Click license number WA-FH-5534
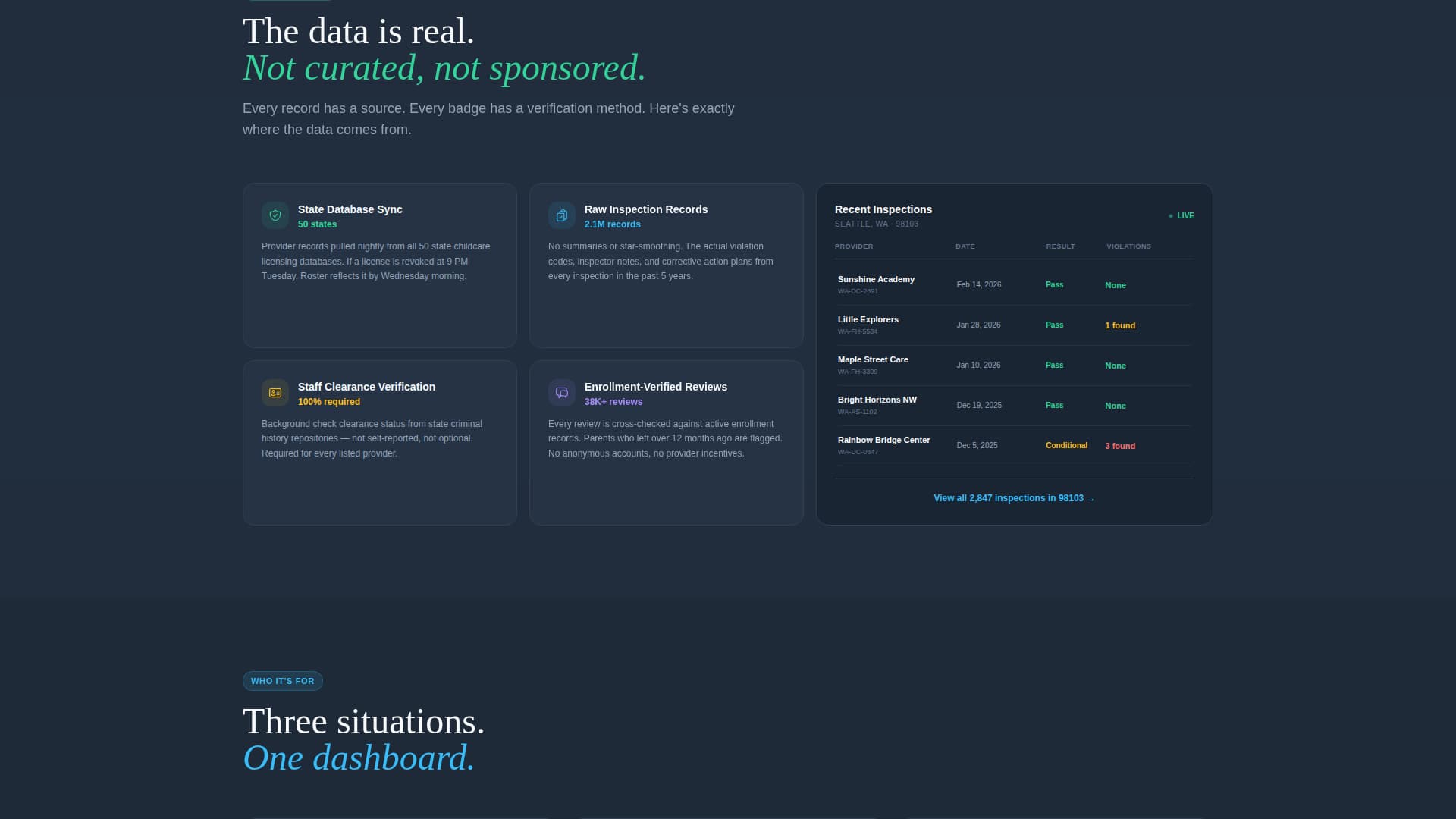Viewport: 1456px width, 819px height. [x=858, y=331]
